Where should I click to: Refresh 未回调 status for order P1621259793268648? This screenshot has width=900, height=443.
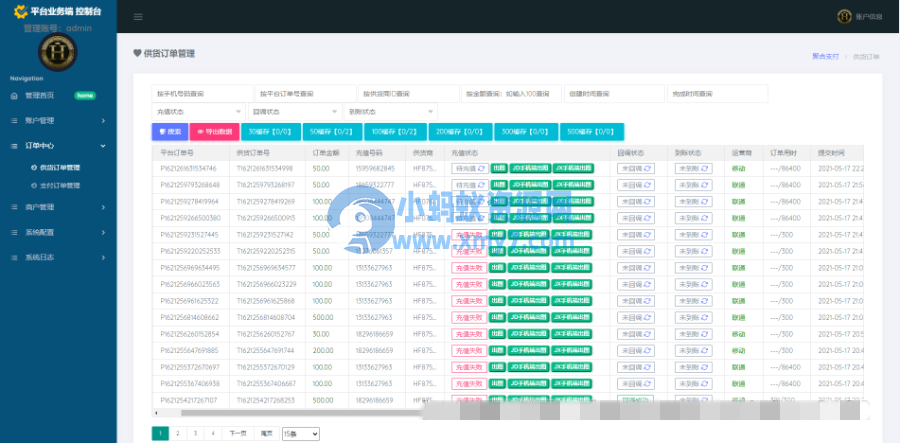pyautogui.click(x=647, y=185)
